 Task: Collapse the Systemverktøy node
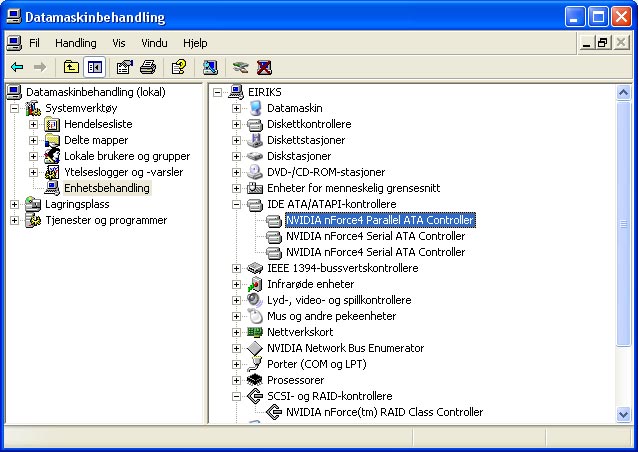click(x=14, y=108)
